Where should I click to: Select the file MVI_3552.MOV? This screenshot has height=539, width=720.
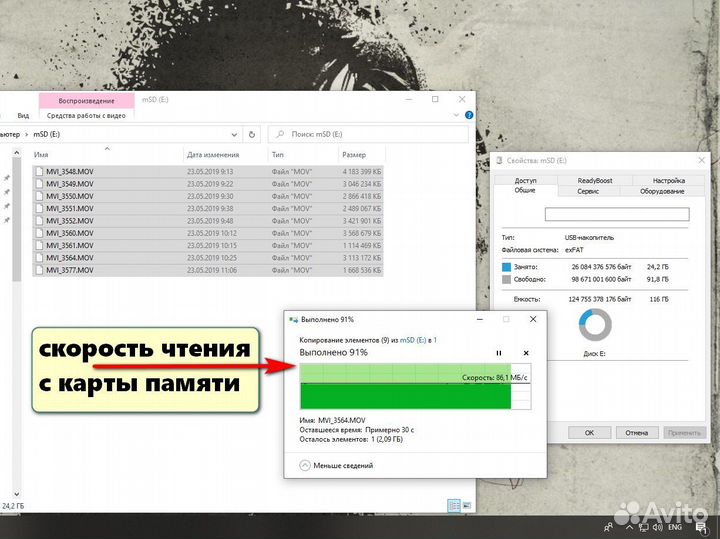click(x=208, y=221)
